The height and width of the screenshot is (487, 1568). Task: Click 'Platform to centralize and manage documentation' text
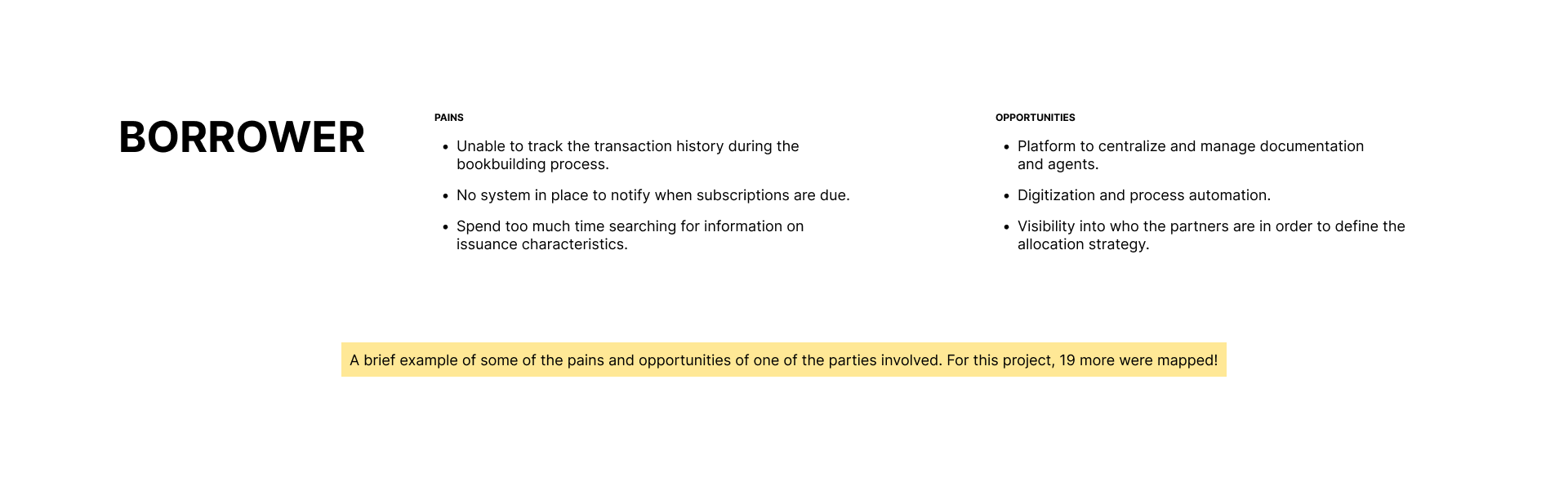(1190, 146)
